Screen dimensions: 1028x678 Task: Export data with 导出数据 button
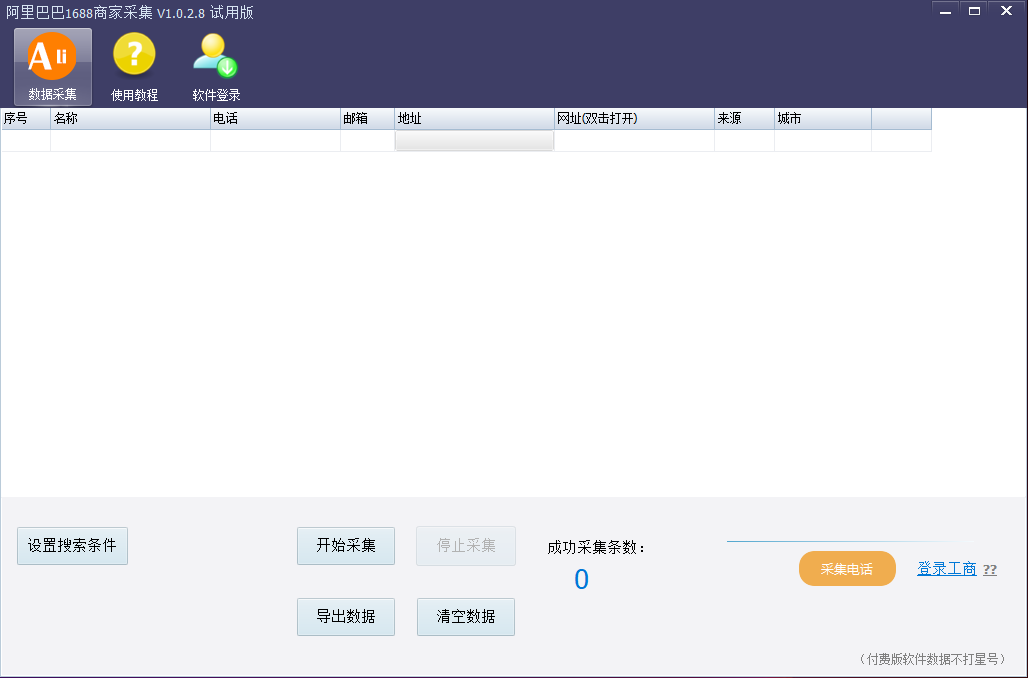[346, 616]
